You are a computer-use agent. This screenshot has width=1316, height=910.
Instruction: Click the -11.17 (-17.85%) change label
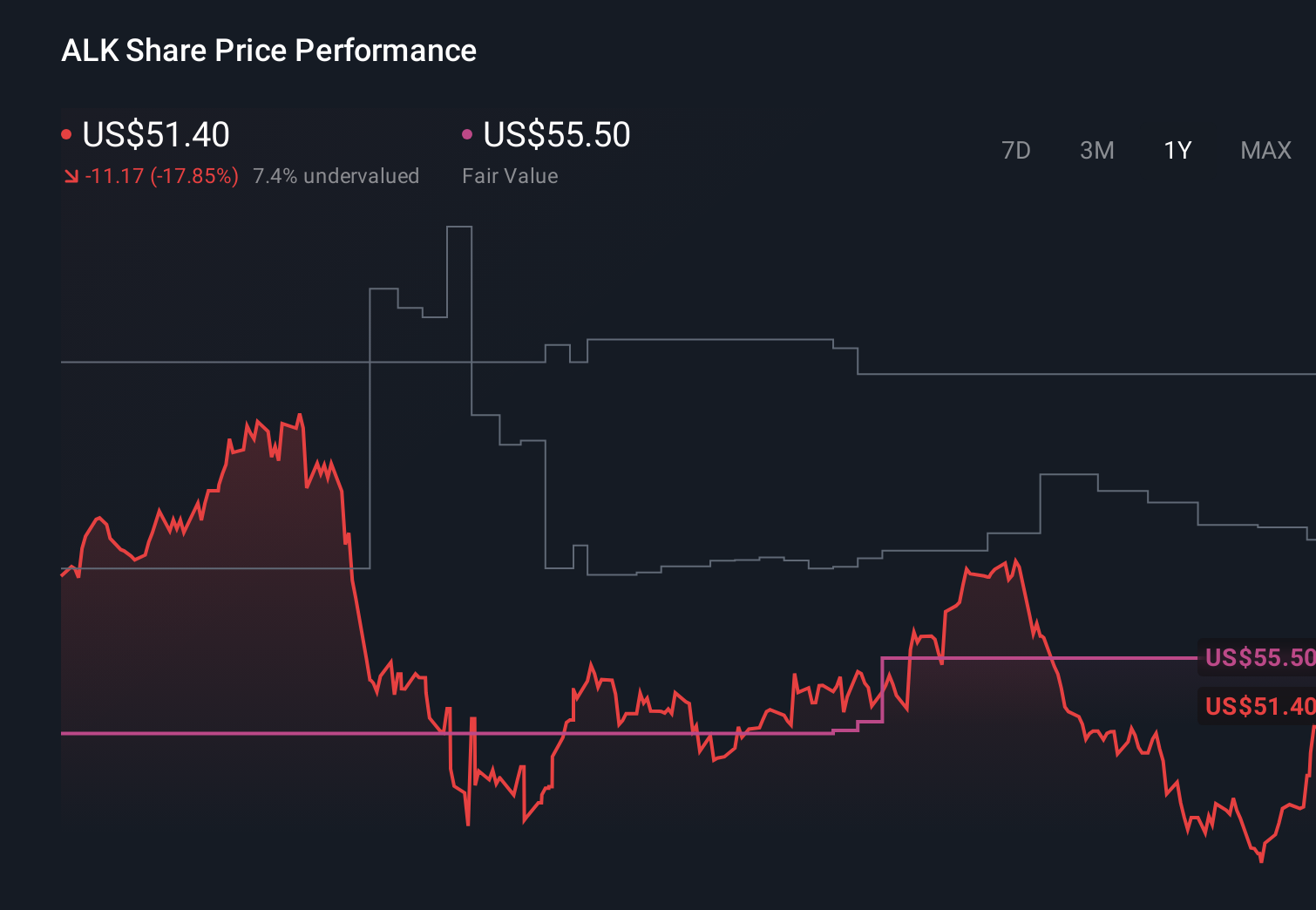tap(162, 176)
